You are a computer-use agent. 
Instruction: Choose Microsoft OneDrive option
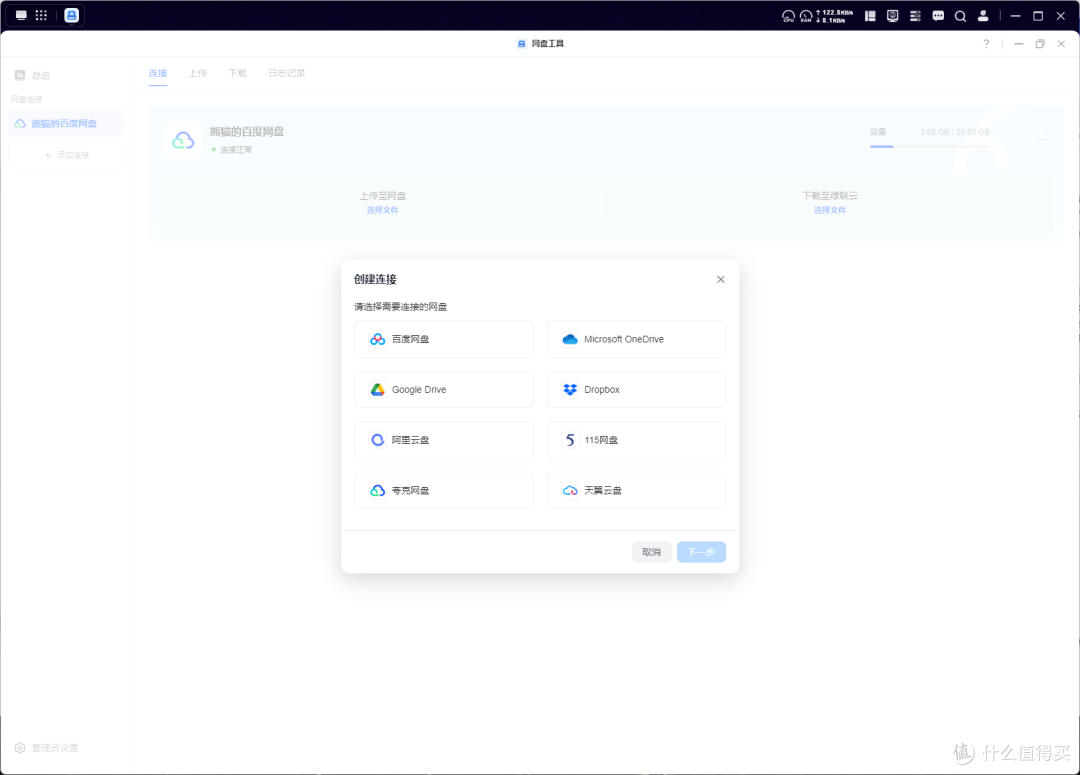[636, 339]
